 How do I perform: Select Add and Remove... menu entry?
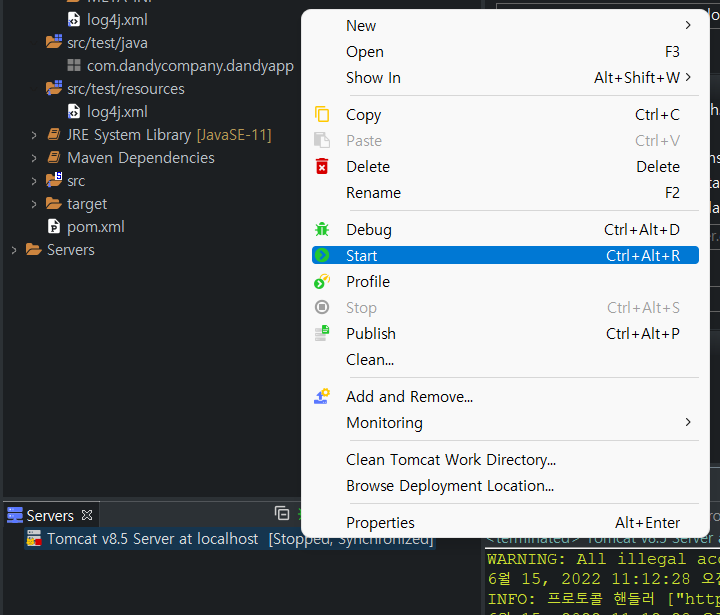coord(505,396)
